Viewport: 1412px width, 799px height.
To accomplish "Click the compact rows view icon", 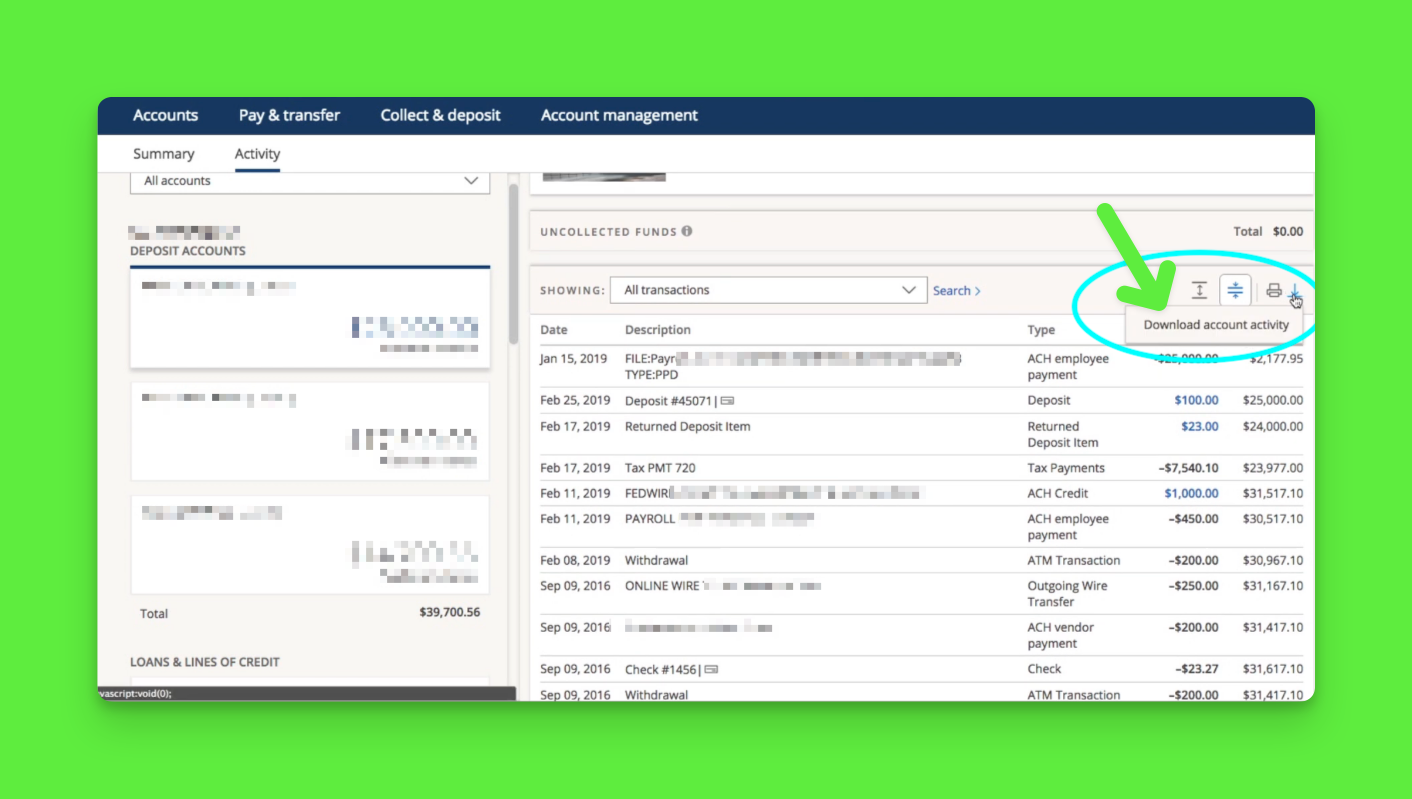I will click(x=1235, y=290).
